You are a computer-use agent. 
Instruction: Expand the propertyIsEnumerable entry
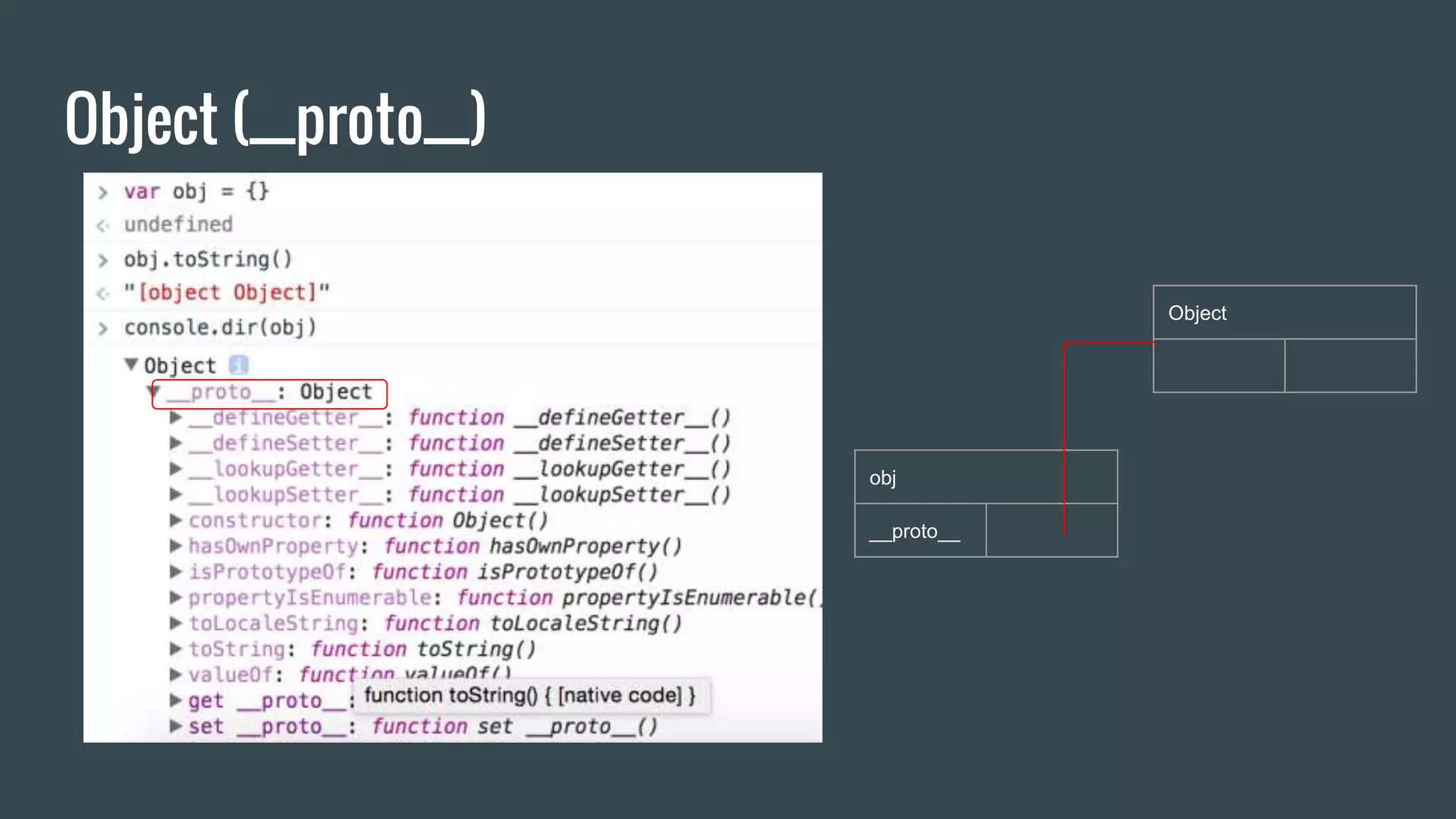coord(176,597)
